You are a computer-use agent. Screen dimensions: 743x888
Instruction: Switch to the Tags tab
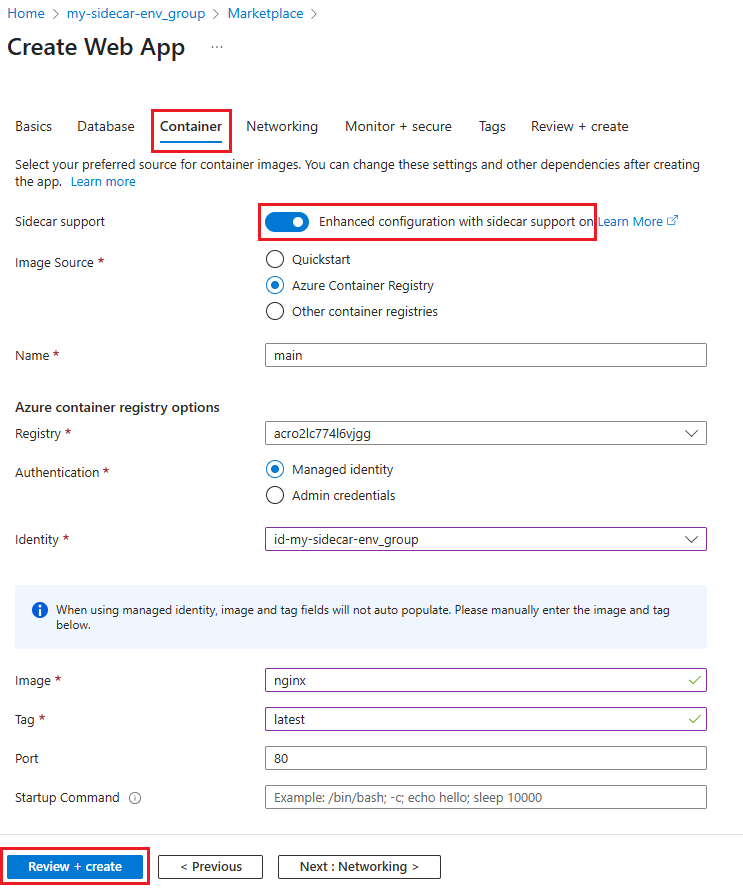(491, 126)
